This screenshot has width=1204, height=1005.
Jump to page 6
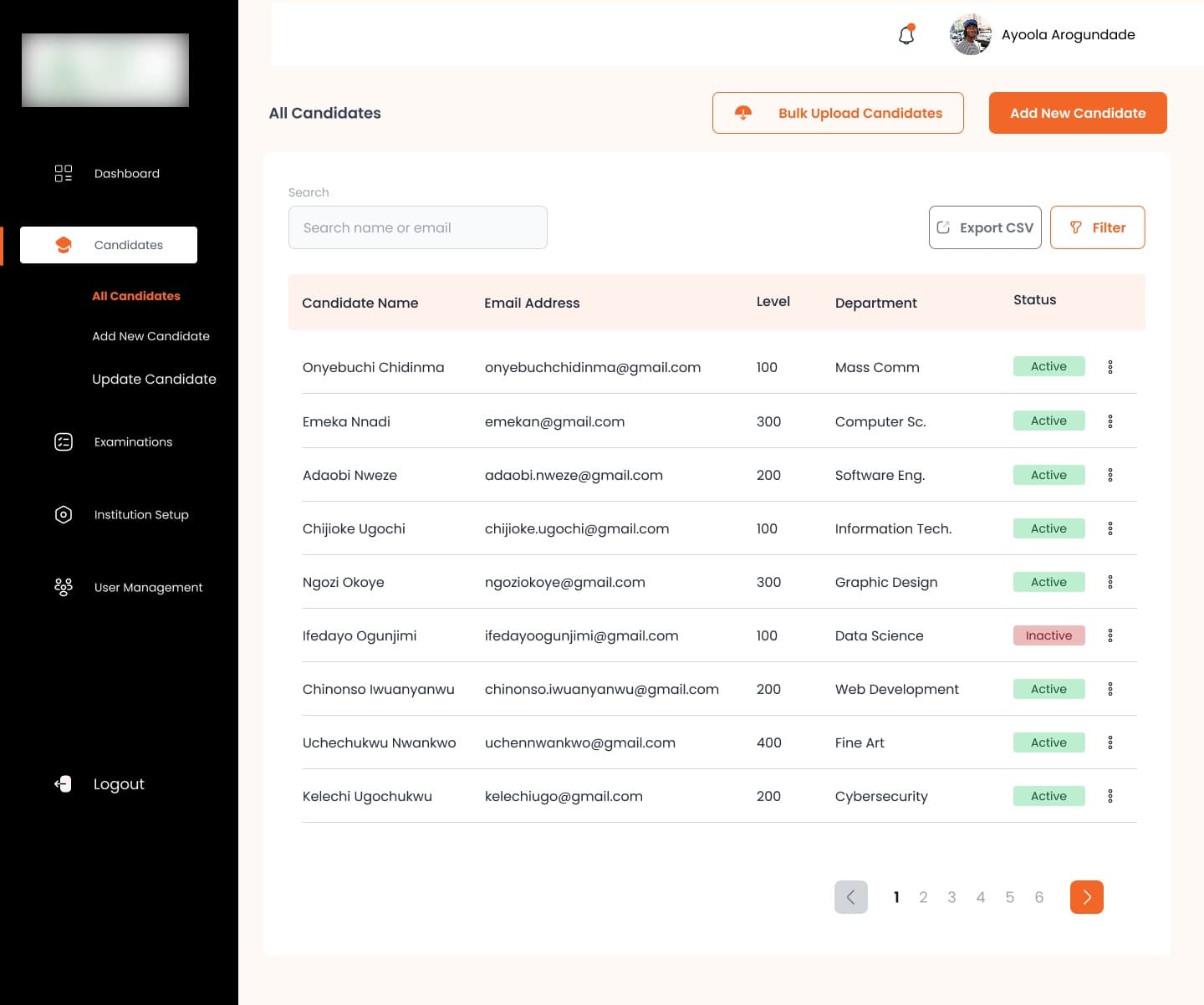click(1039, 897)
